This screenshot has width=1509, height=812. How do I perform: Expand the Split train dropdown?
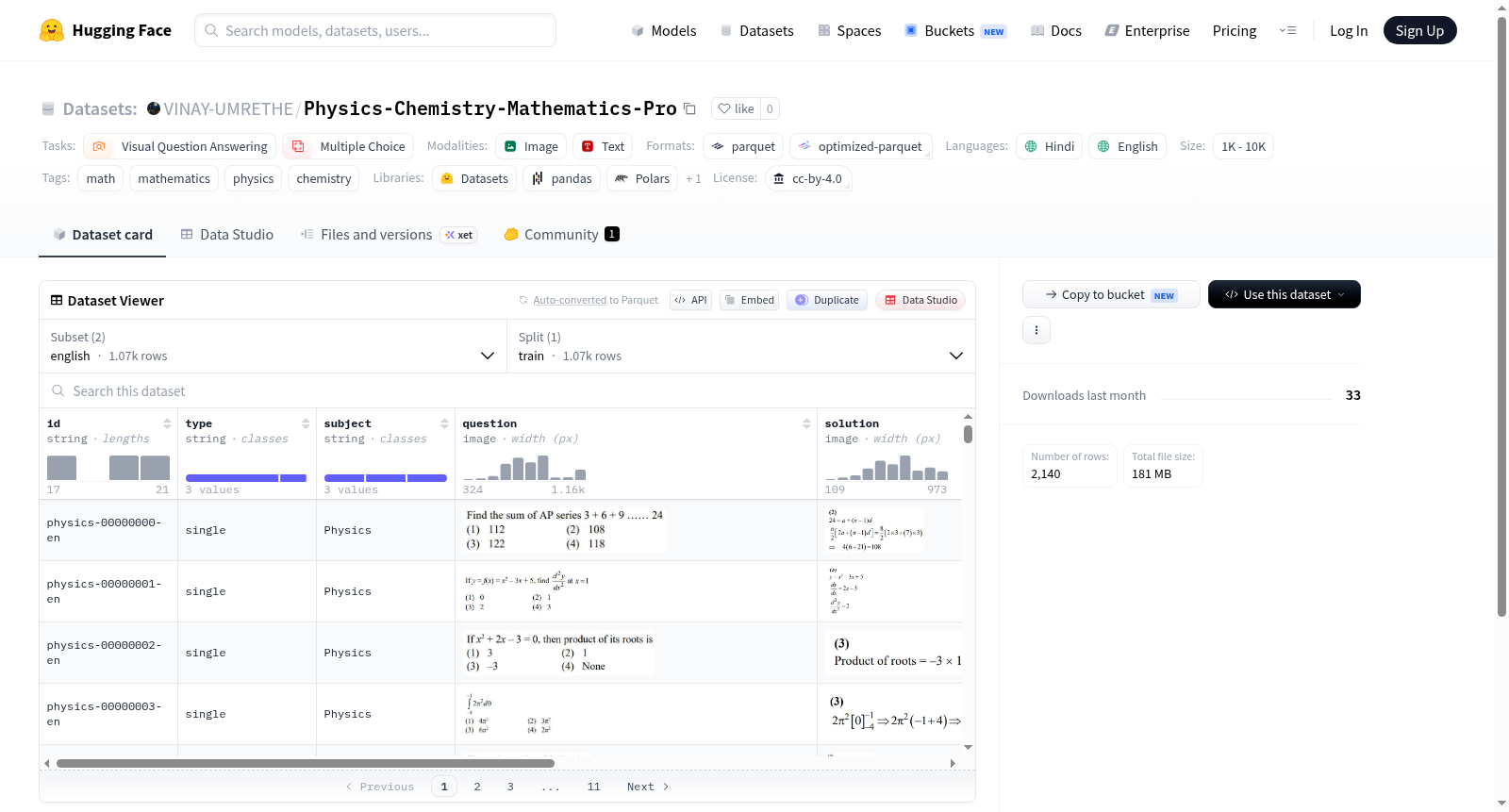coord(740,346)
